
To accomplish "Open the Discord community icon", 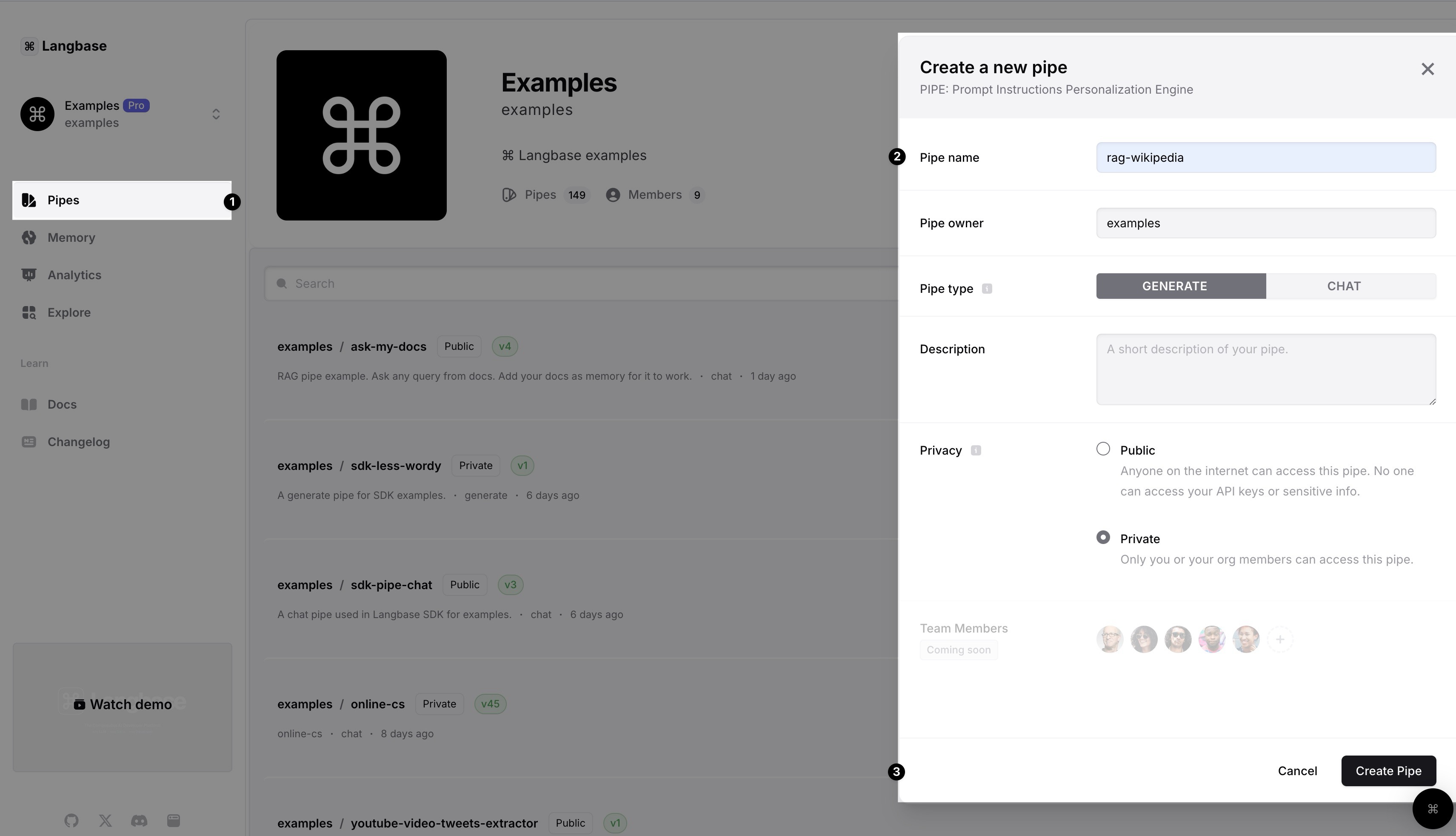I will coord(139,821).
